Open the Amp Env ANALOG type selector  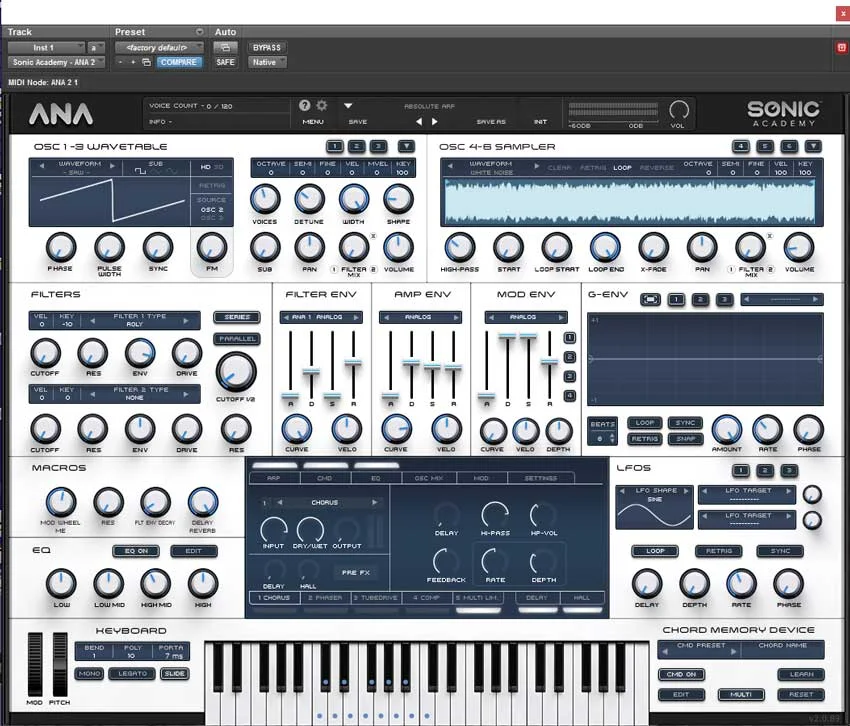click(420, 317)
